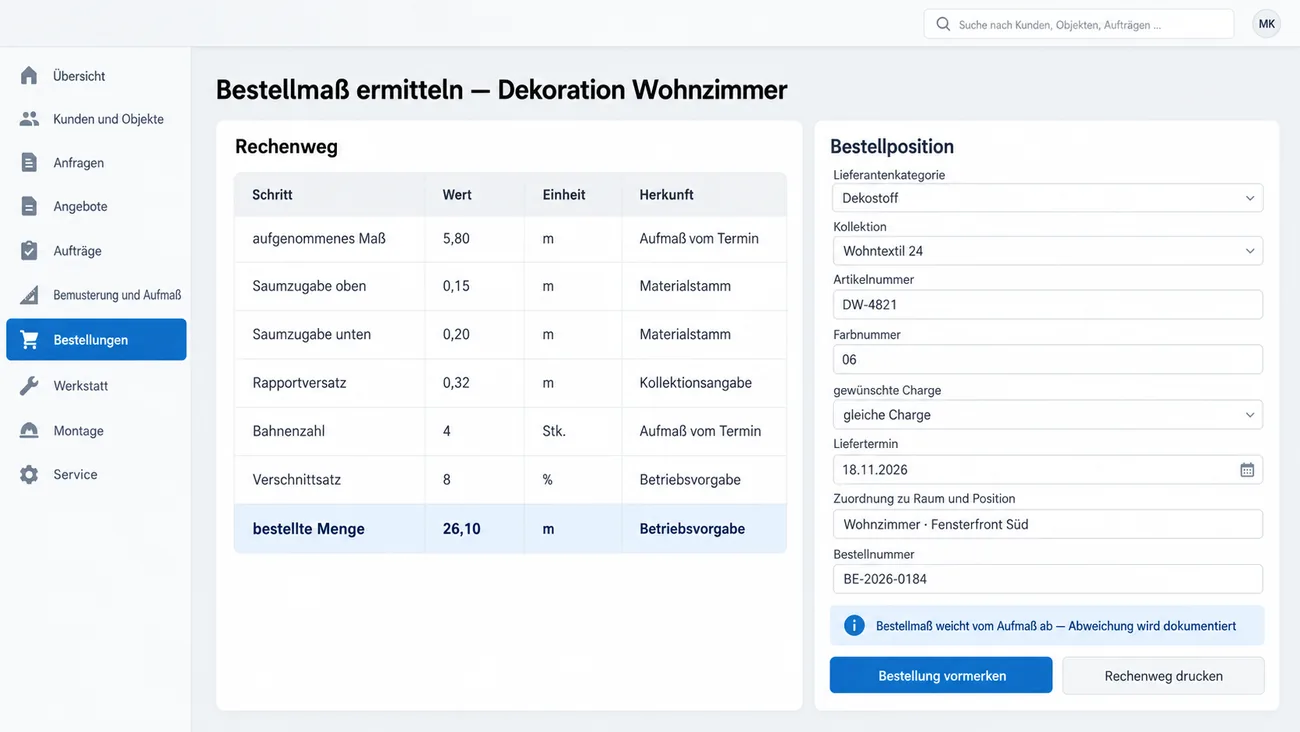Viewport: 1300px width, 732px height.
Task: Click the Aufträge clipboard icon
Action: pyautogui.click(x=29, y=251)
